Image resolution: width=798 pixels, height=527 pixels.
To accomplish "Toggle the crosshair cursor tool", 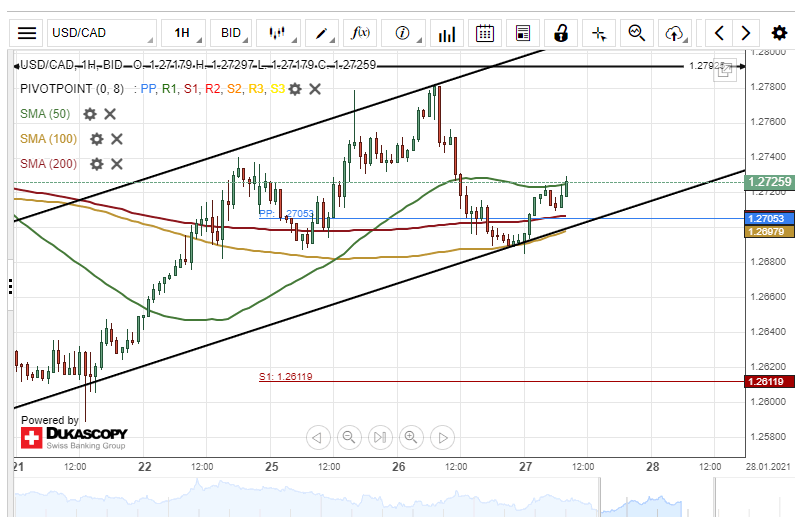I will 599,33.
